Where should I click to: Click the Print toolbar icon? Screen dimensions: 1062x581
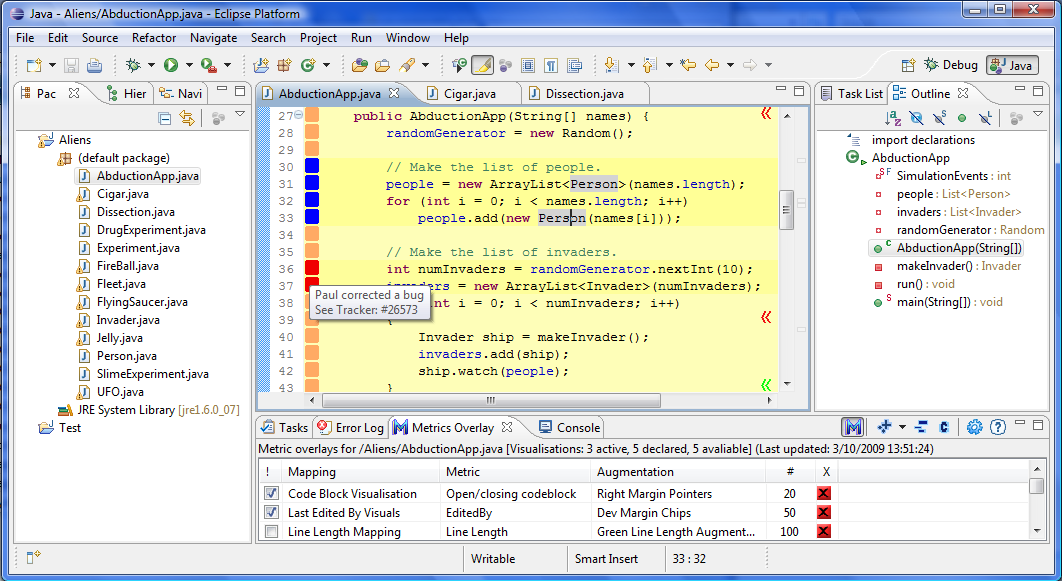[x=95, y=65]
